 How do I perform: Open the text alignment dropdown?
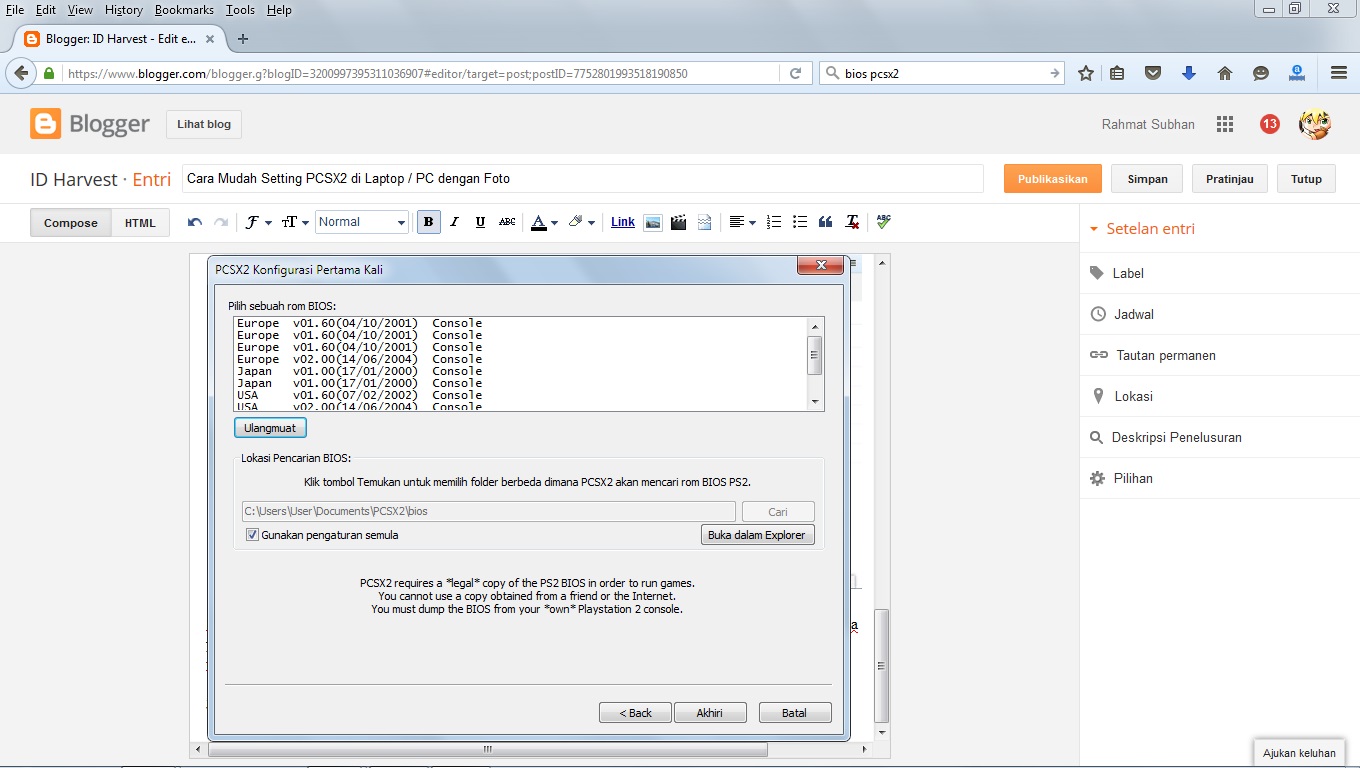(x=742, y=222)
